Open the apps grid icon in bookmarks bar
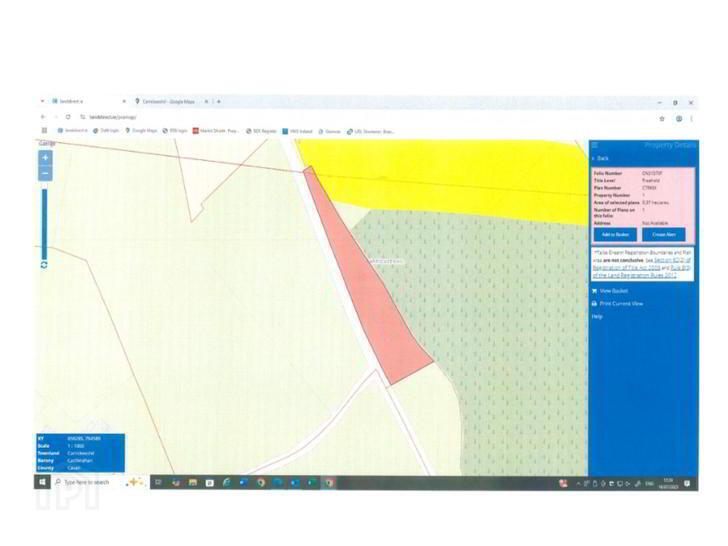The image size is (728, 546). point(45,131)
